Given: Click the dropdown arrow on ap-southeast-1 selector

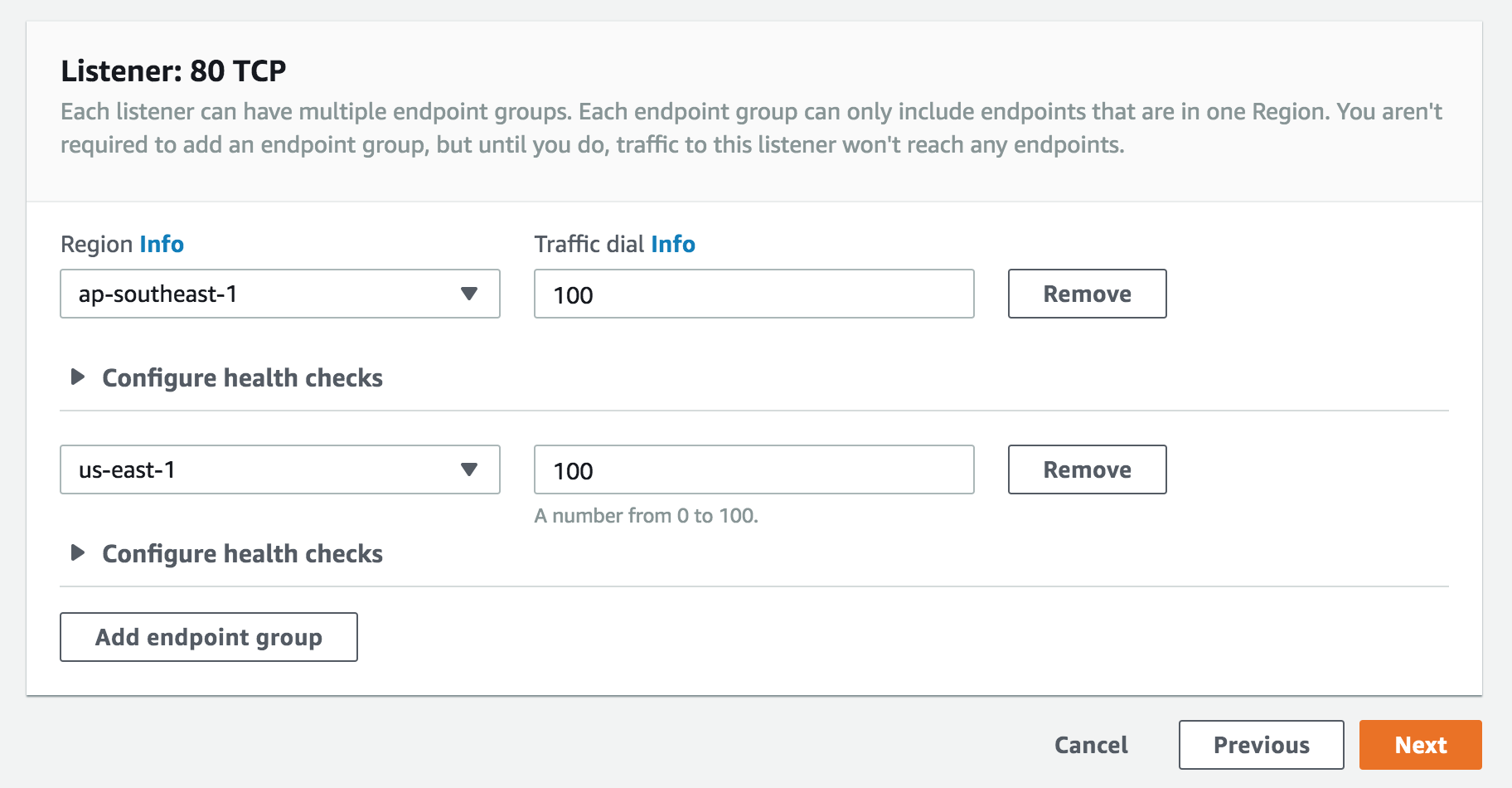Looking at the screenshot, I should pyautogui.click(x=469, y=294).
